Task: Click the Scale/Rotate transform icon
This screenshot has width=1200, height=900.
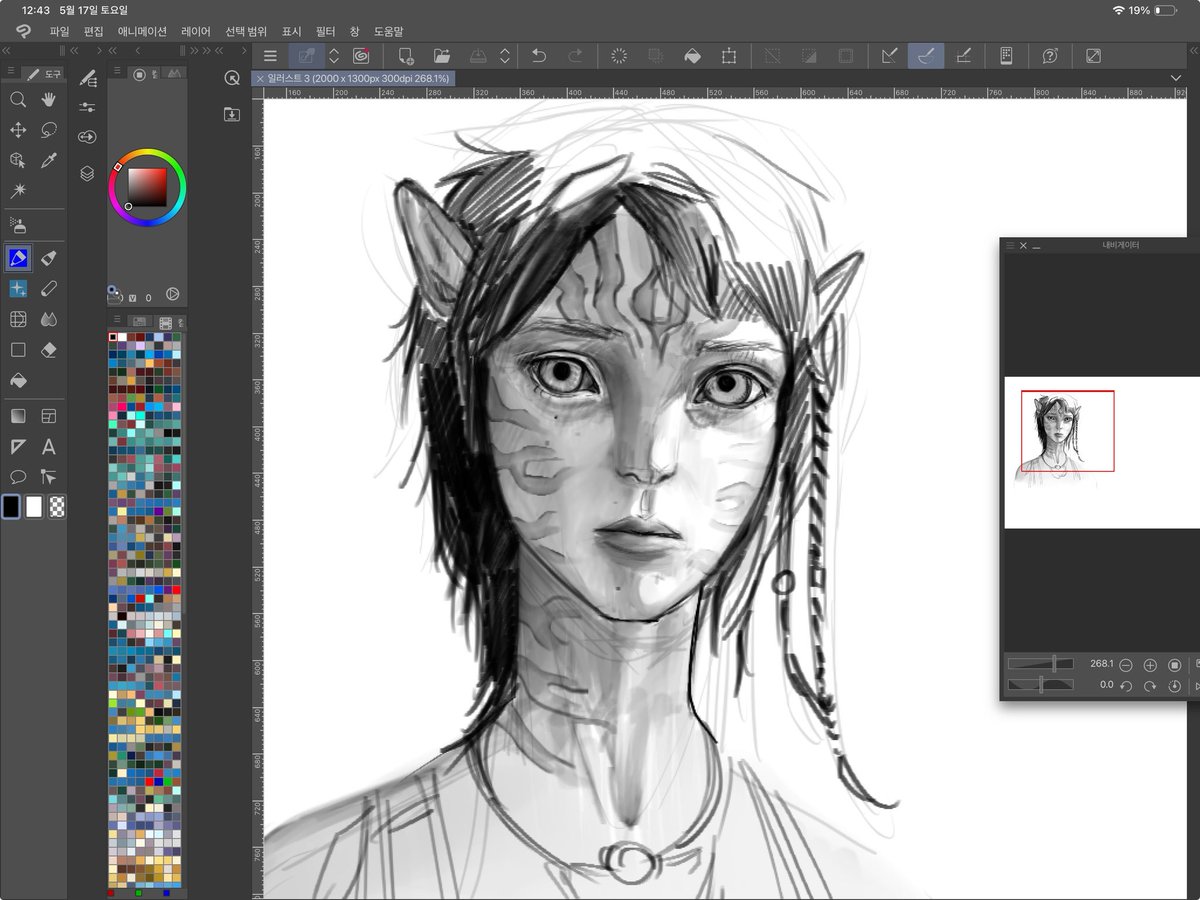Action: pyautogui.click(x=729, y=56)
